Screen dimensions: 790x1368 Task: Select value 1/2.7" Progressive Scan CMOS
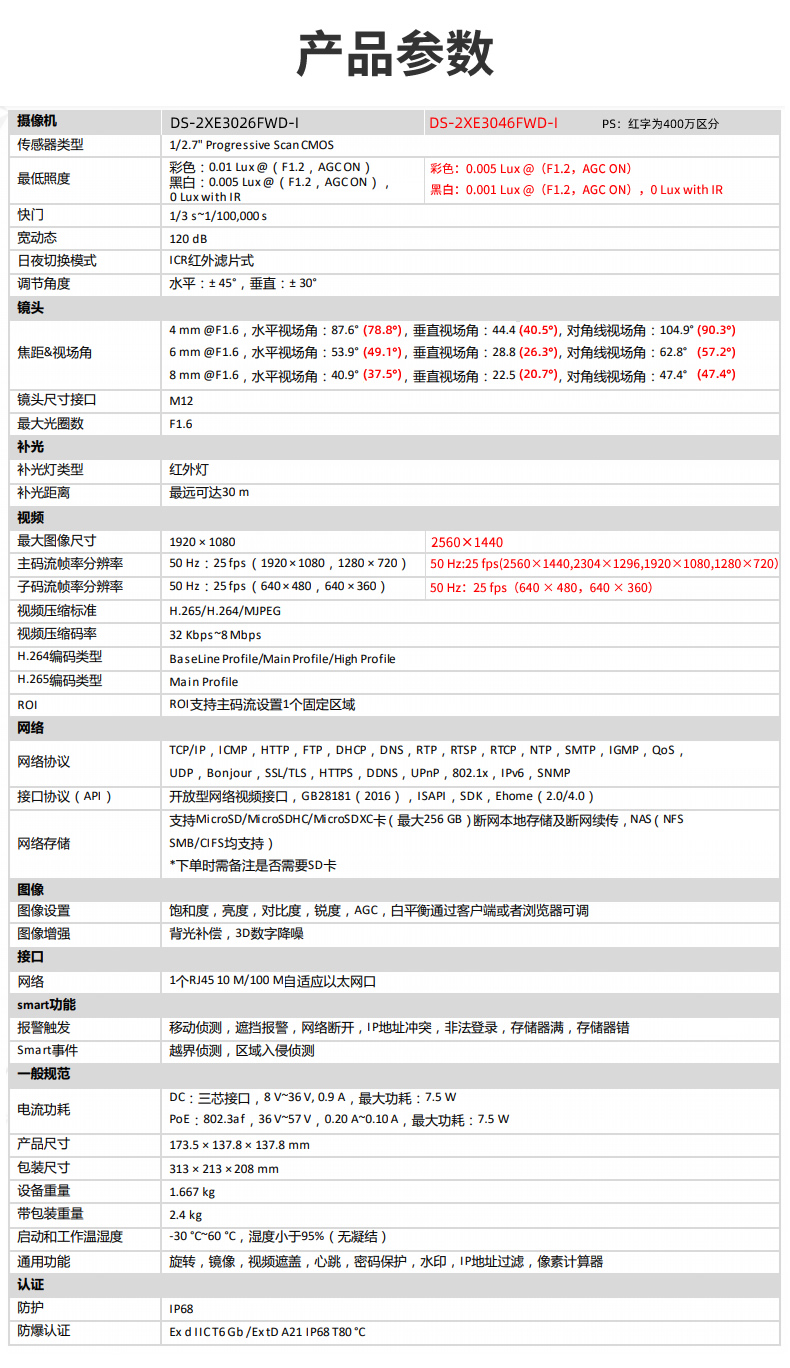point(252,145)
